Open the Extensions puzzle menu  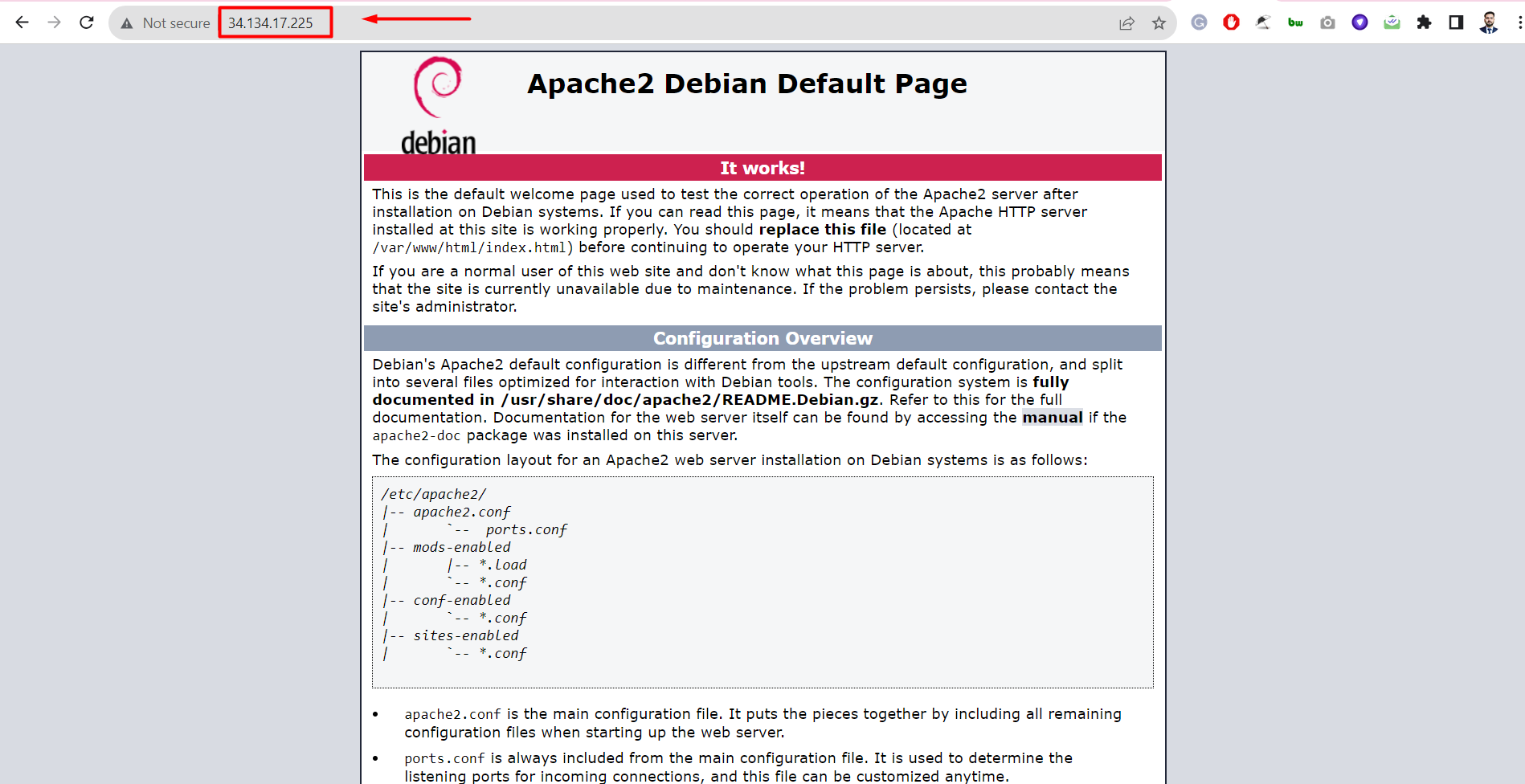point(1424,22)
